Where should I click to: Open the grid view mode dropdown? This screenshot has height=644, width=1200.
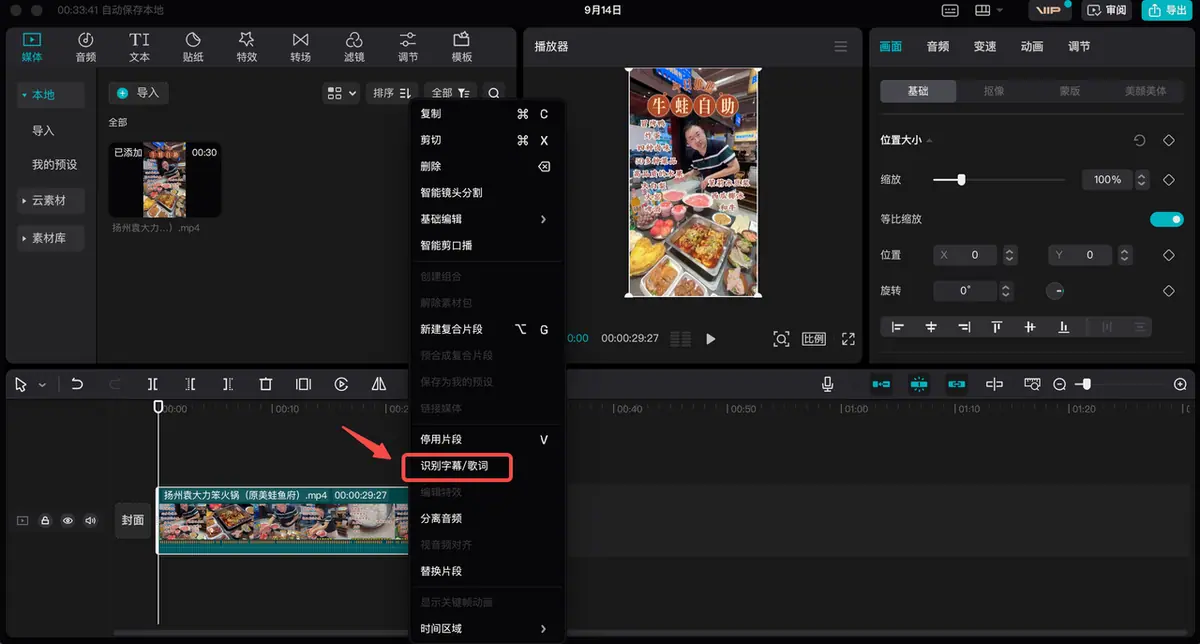pos(341,93)
